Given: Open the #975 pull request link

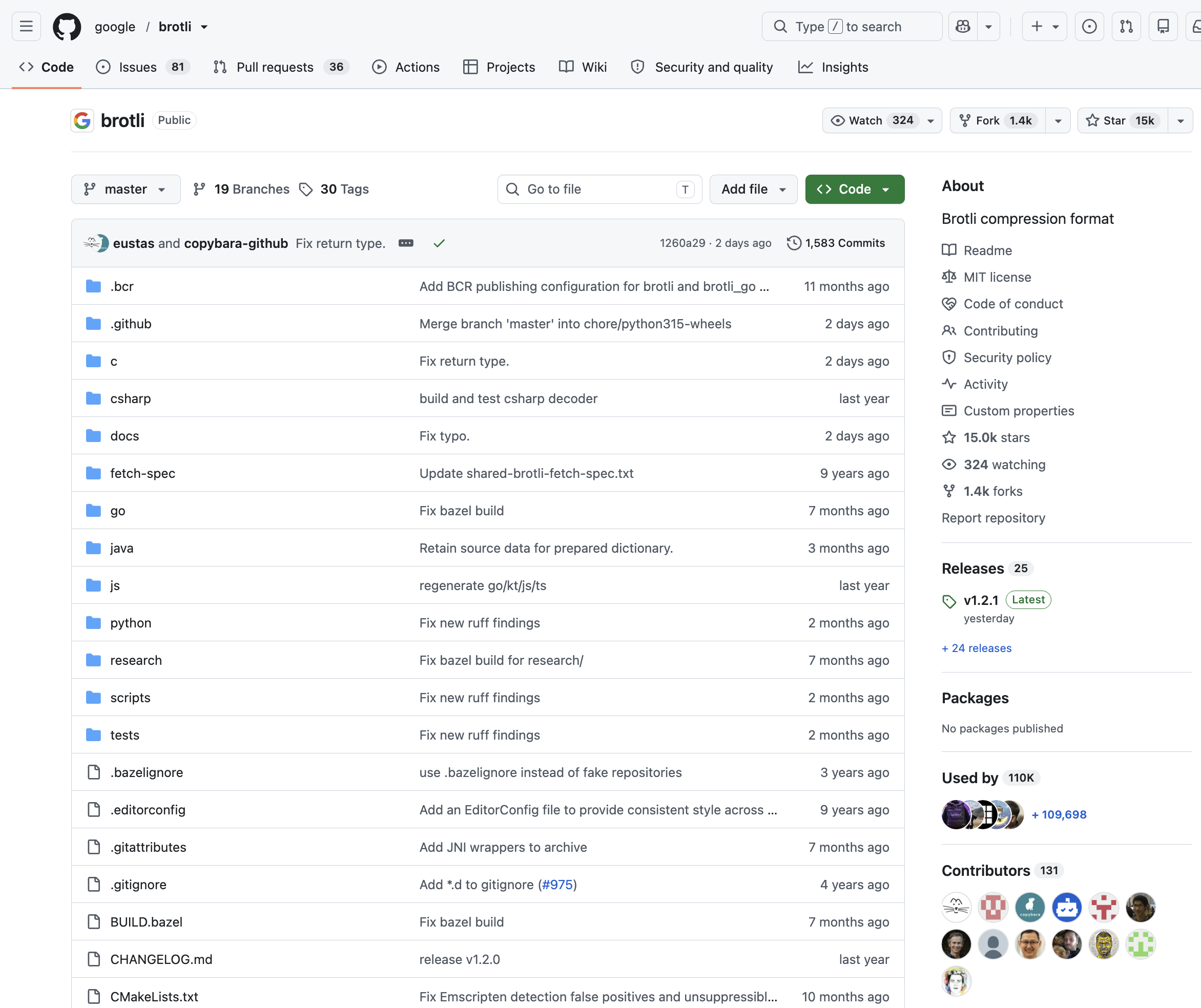Looking at the screenshot, I should (557, 885).
